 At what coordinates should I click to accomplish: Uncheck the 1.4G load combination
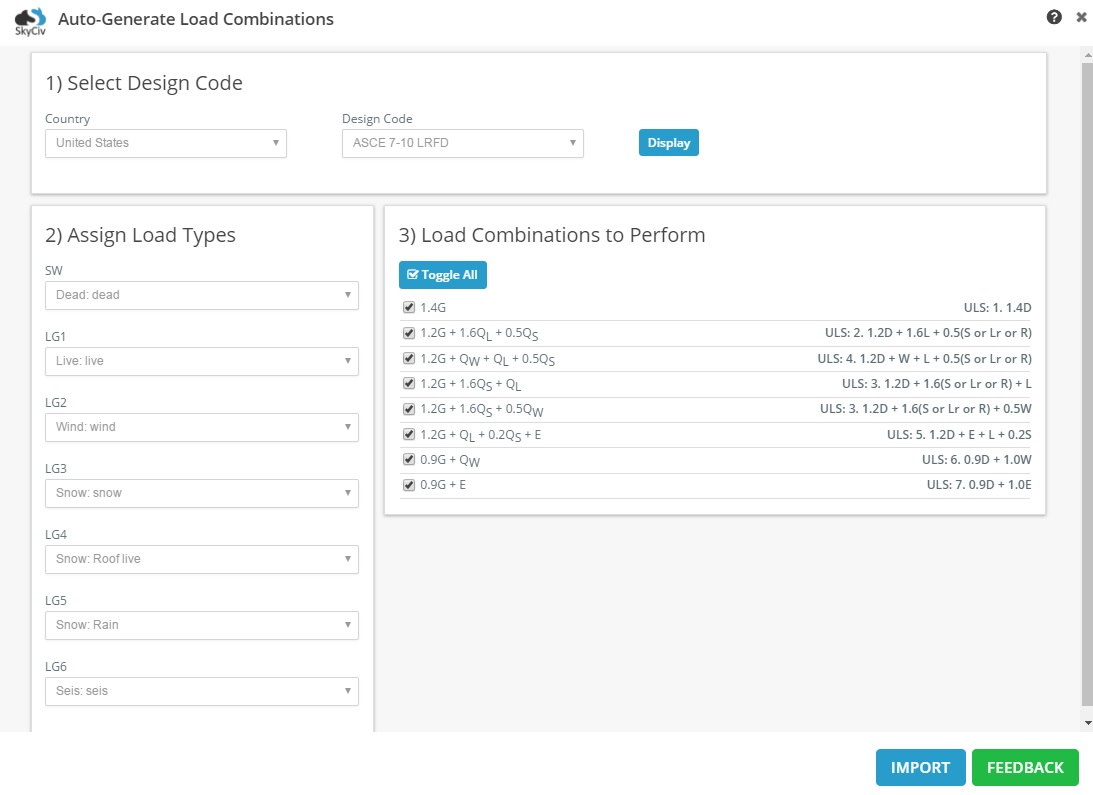point(409,308)
